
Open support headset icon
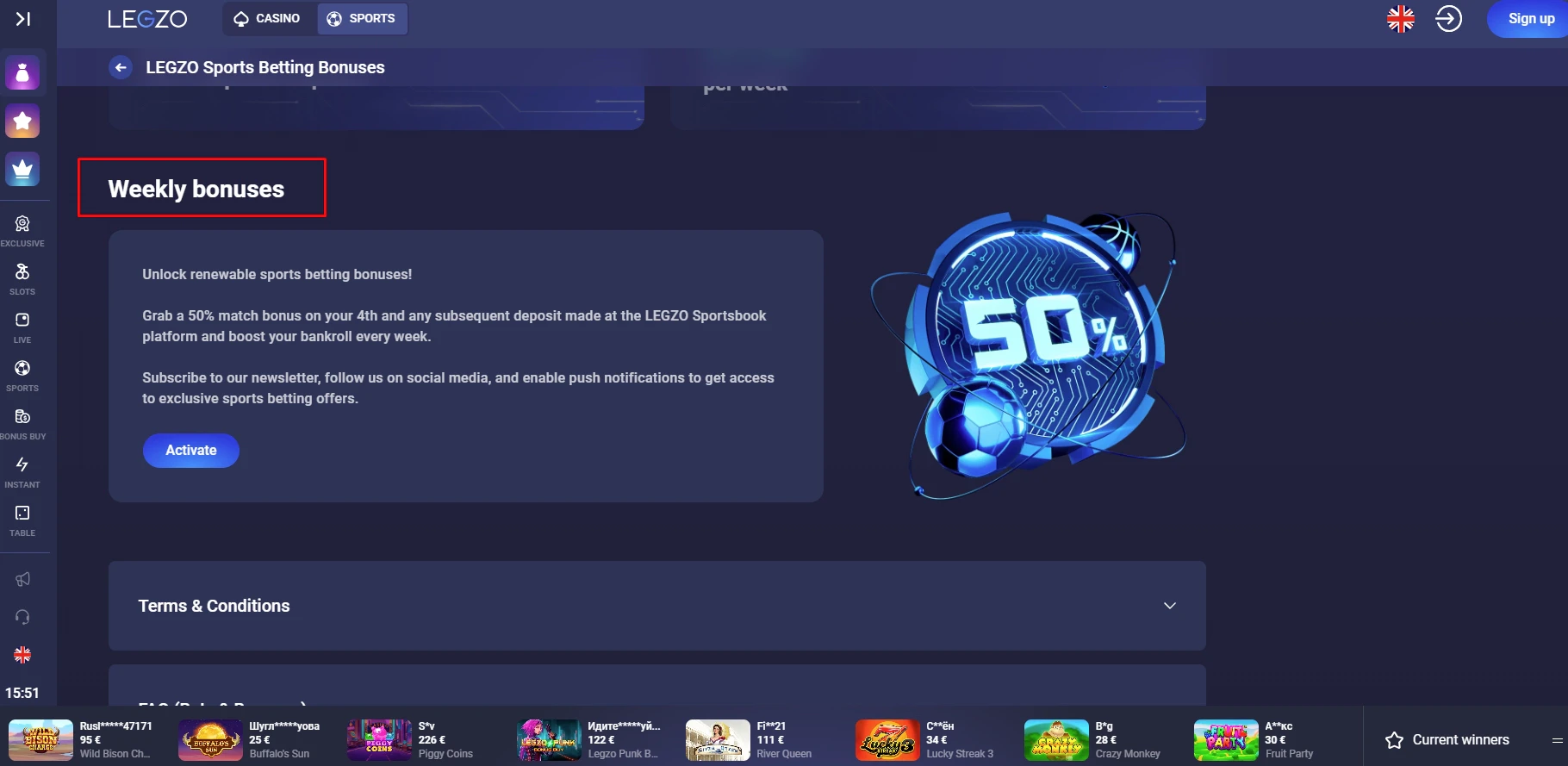click(x=22, y=617)
